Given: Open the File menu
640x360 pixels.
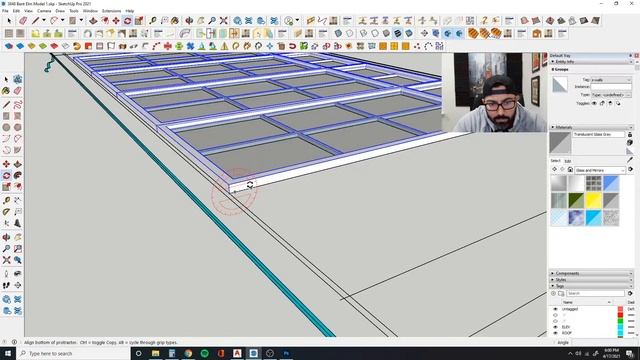Looking at the screenshot, I should 5,11.
